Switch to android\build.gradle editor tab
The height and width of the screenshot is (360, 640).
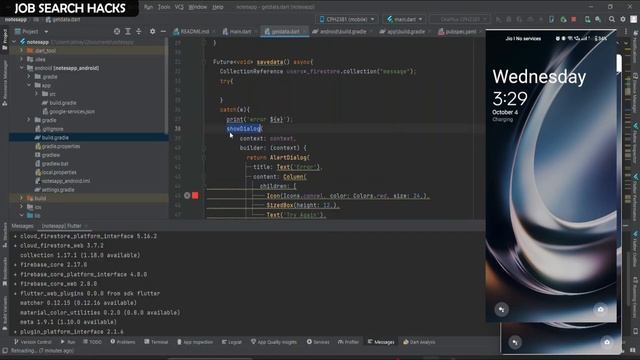tap(340, 31)
